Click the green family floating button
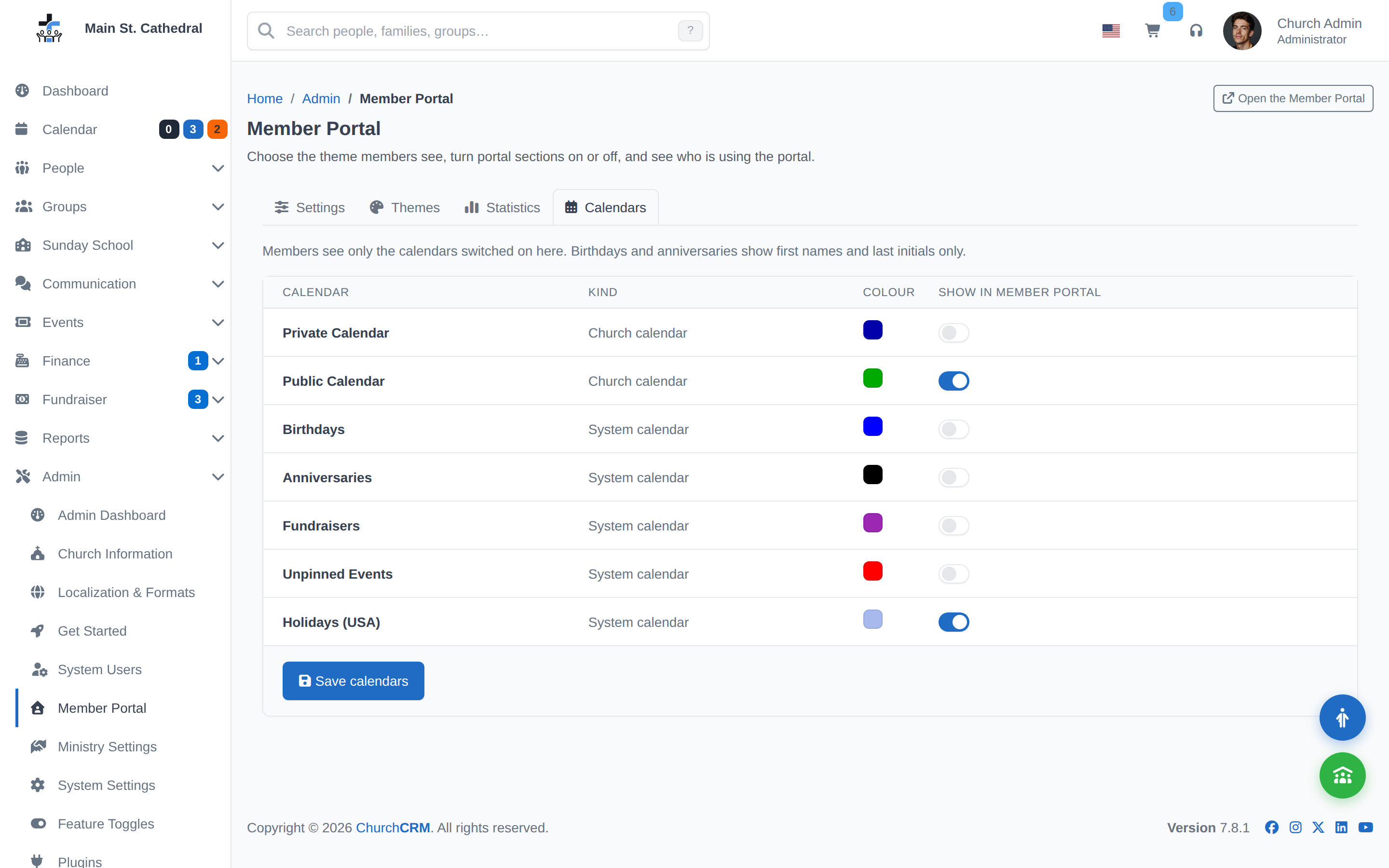This screenshot has height=868, width=1389. [1342, 775]
